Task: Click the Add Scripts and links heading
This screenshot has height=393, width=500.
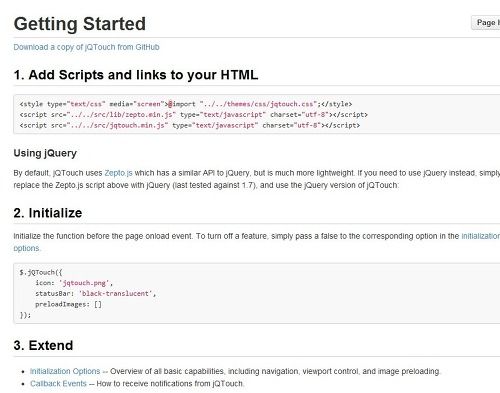Action: point(136,75)
